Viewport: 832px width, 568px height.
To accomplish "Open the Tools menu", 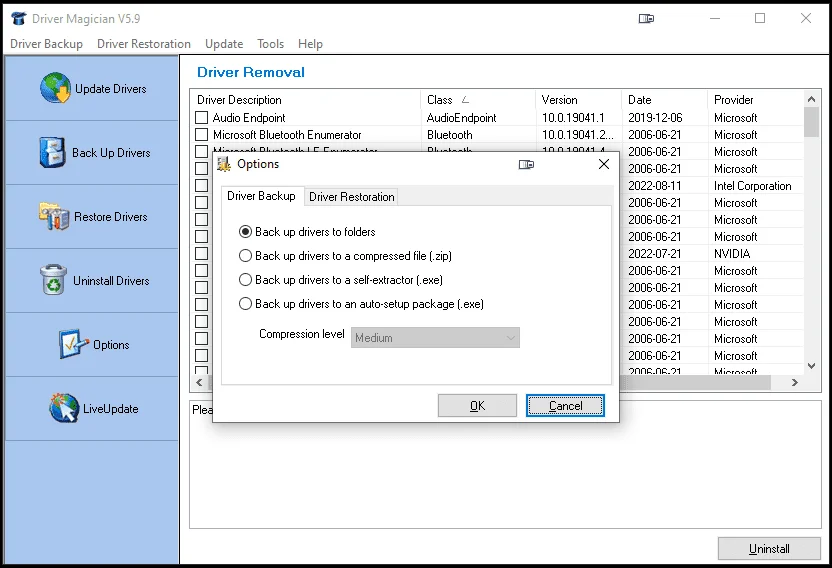I will 270,44.
